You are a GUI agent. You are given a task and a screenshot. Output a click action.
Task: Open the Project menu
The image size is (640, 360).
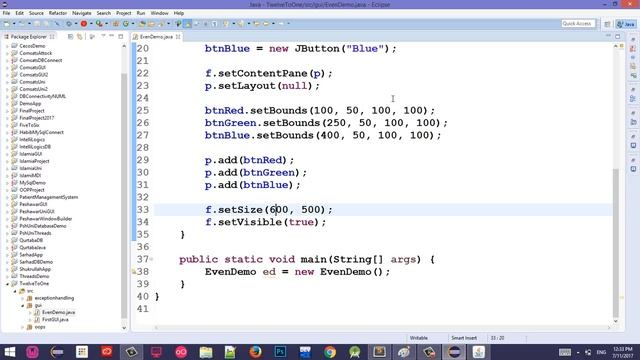pos(124,13)
